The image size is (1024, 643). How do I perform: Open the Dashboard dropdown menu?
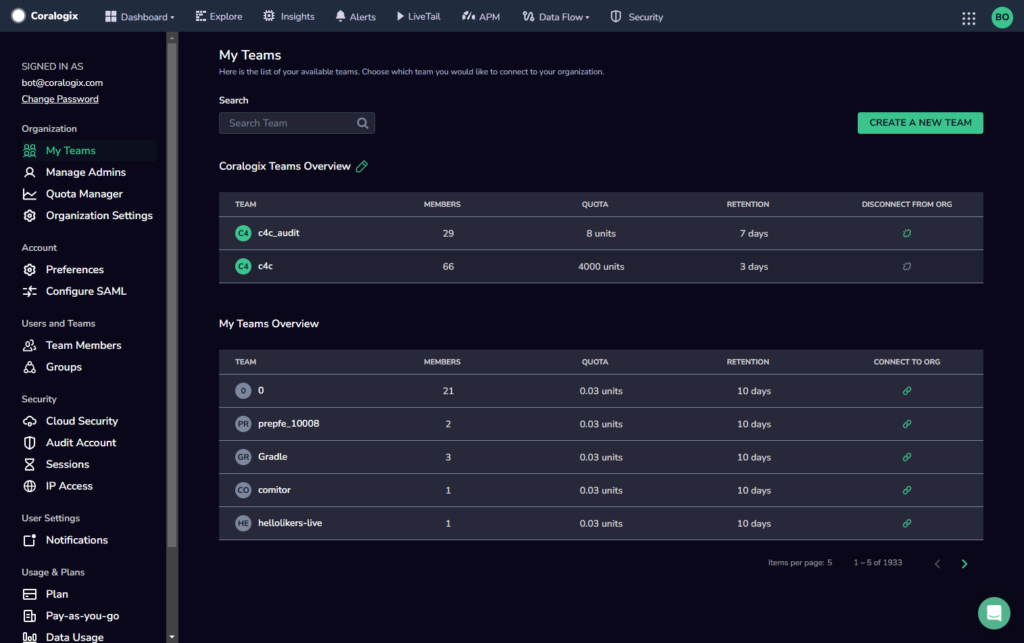pyautogui.click(x=140, y=17)
